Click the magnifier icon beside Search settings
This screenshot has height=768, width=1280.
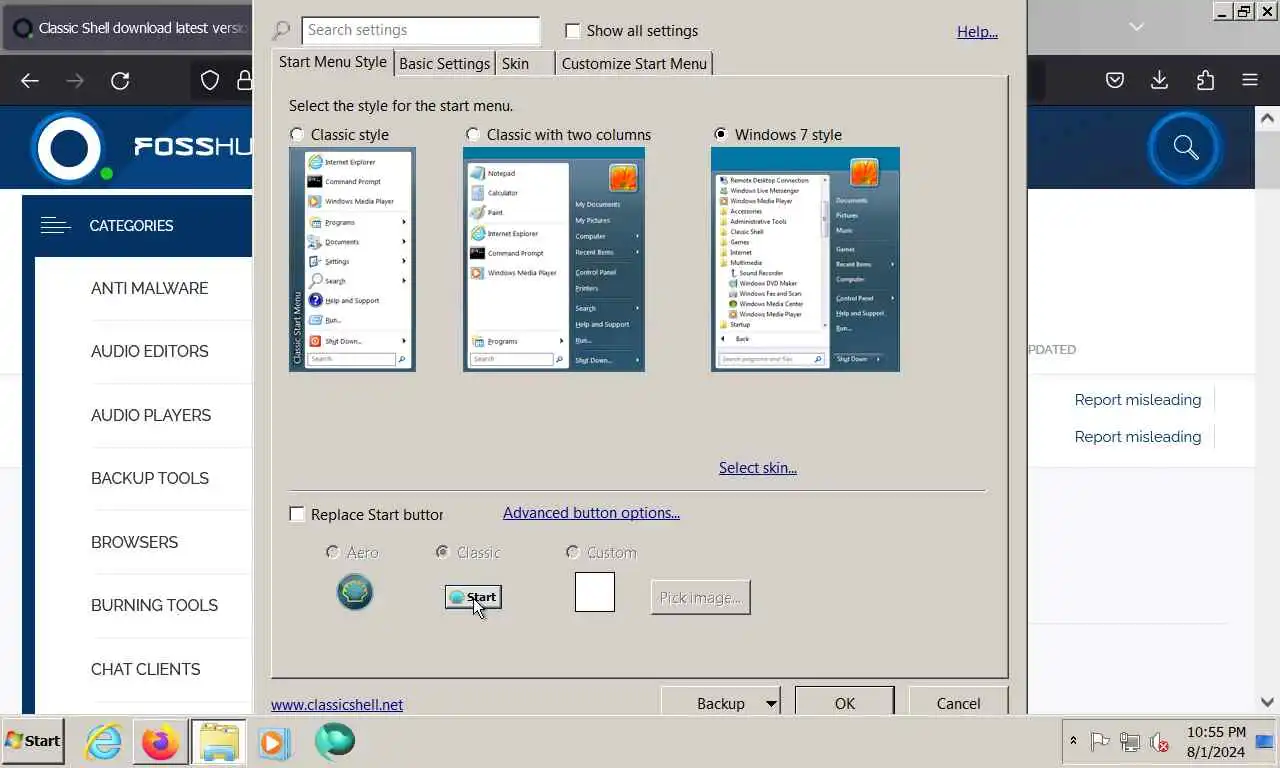pyautogui.click(x=282, y=31)
